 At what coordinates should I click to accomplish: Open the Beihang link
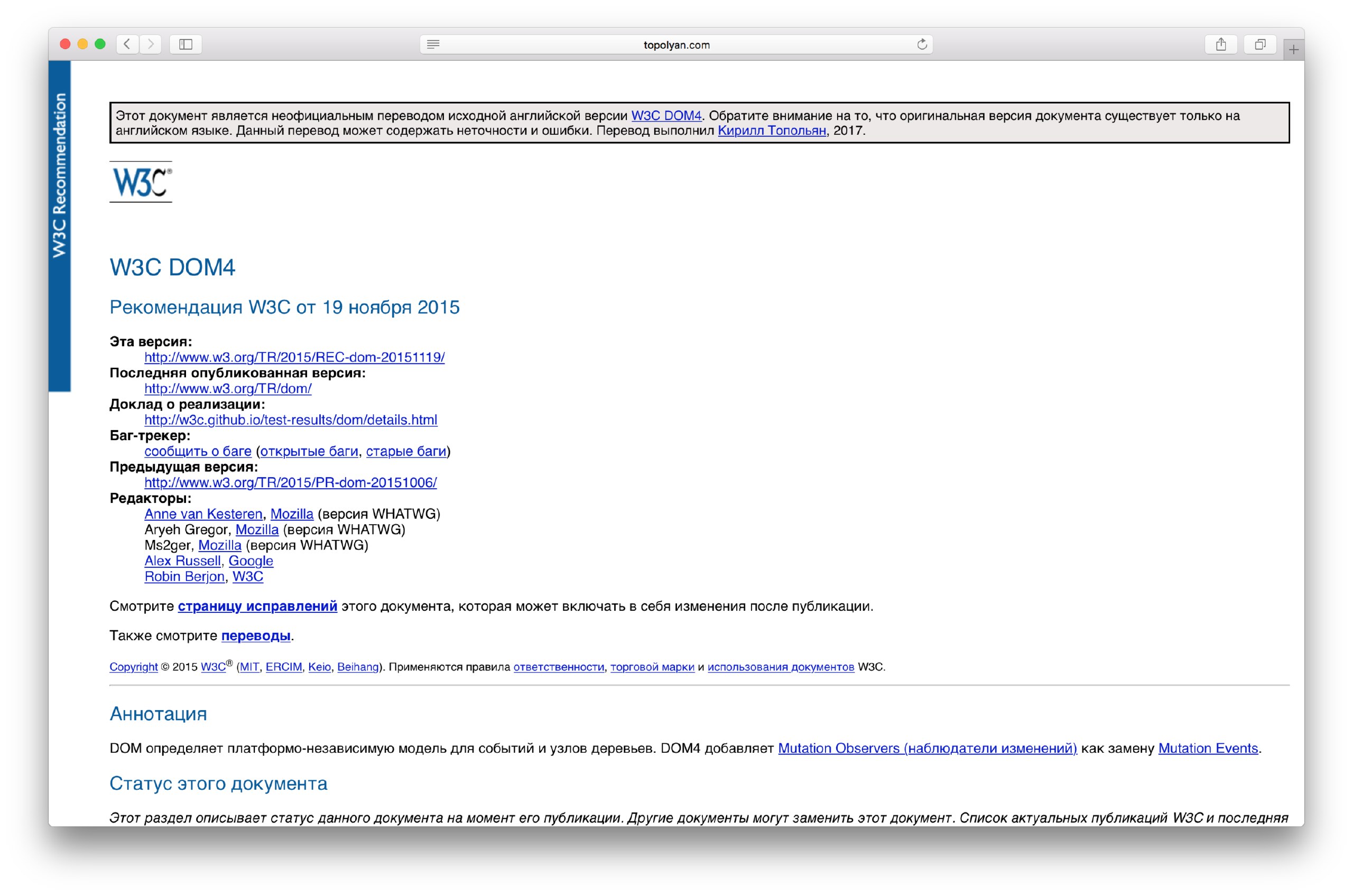[358, 667]
